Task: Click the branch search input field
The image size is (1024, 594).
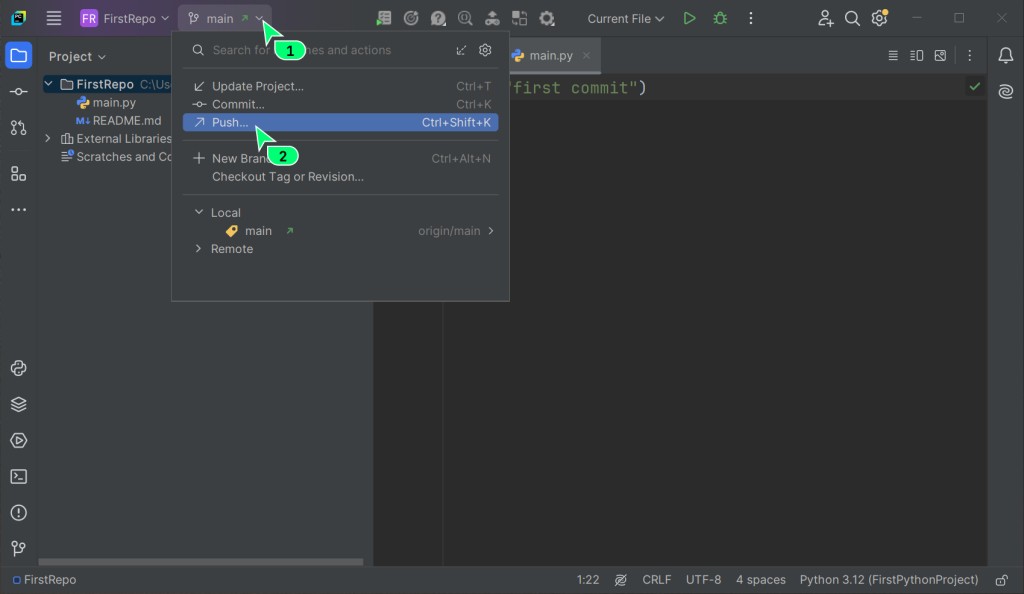Action: tap(320, 50)
